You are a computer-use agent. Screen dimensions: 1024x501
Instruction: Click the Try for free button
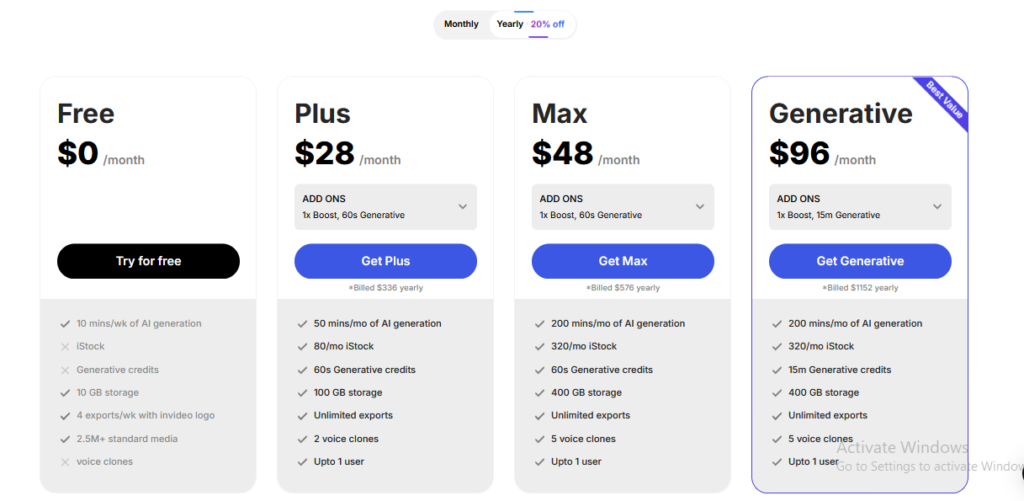pos(148,261)
